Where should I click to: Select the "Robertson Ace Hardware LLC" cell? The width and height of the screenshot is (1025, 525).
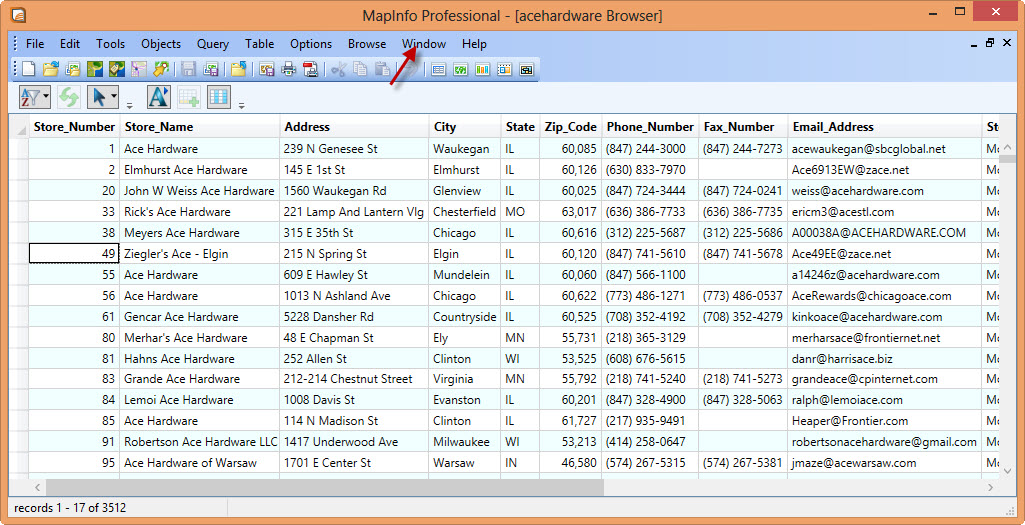point(199,442)
